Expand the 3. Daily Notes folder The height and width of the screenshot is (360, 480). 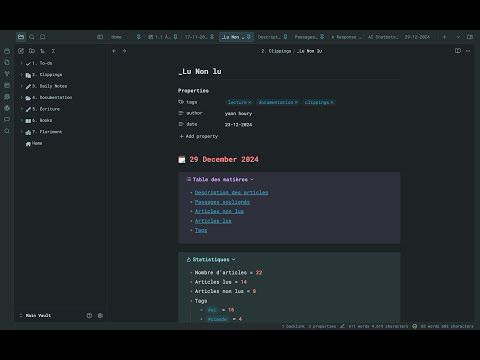(22, 86)
